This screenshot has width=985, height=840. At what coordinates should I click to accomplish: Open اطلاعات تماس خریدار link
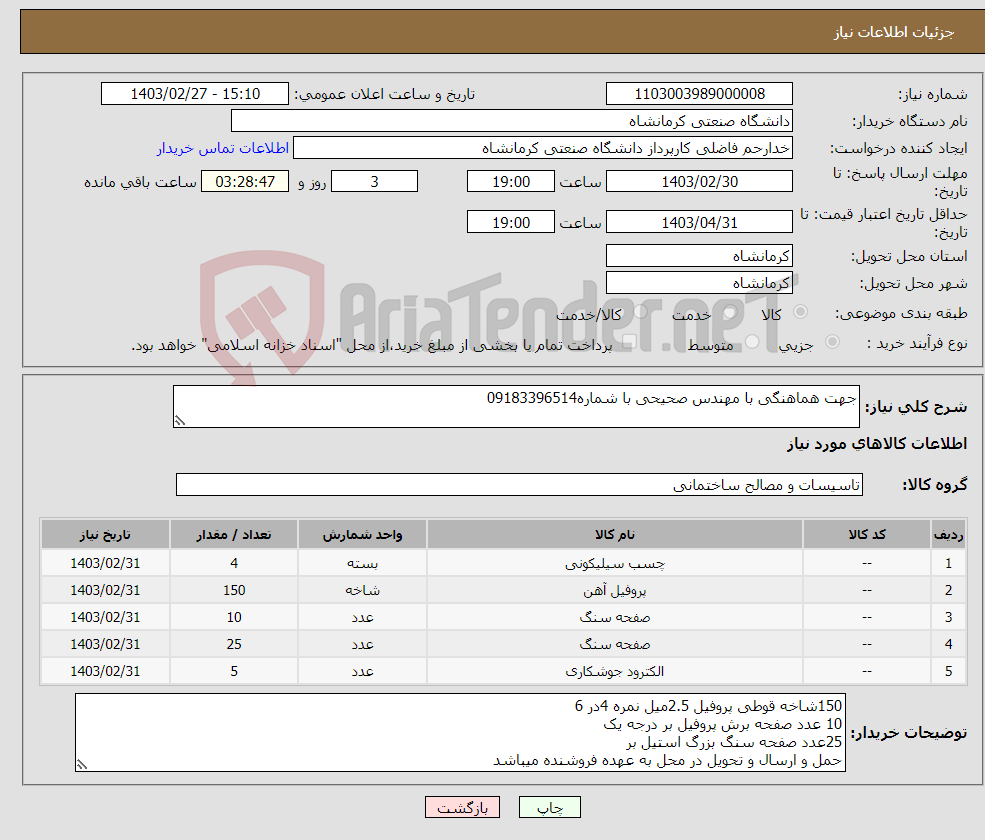click(223, 148)
